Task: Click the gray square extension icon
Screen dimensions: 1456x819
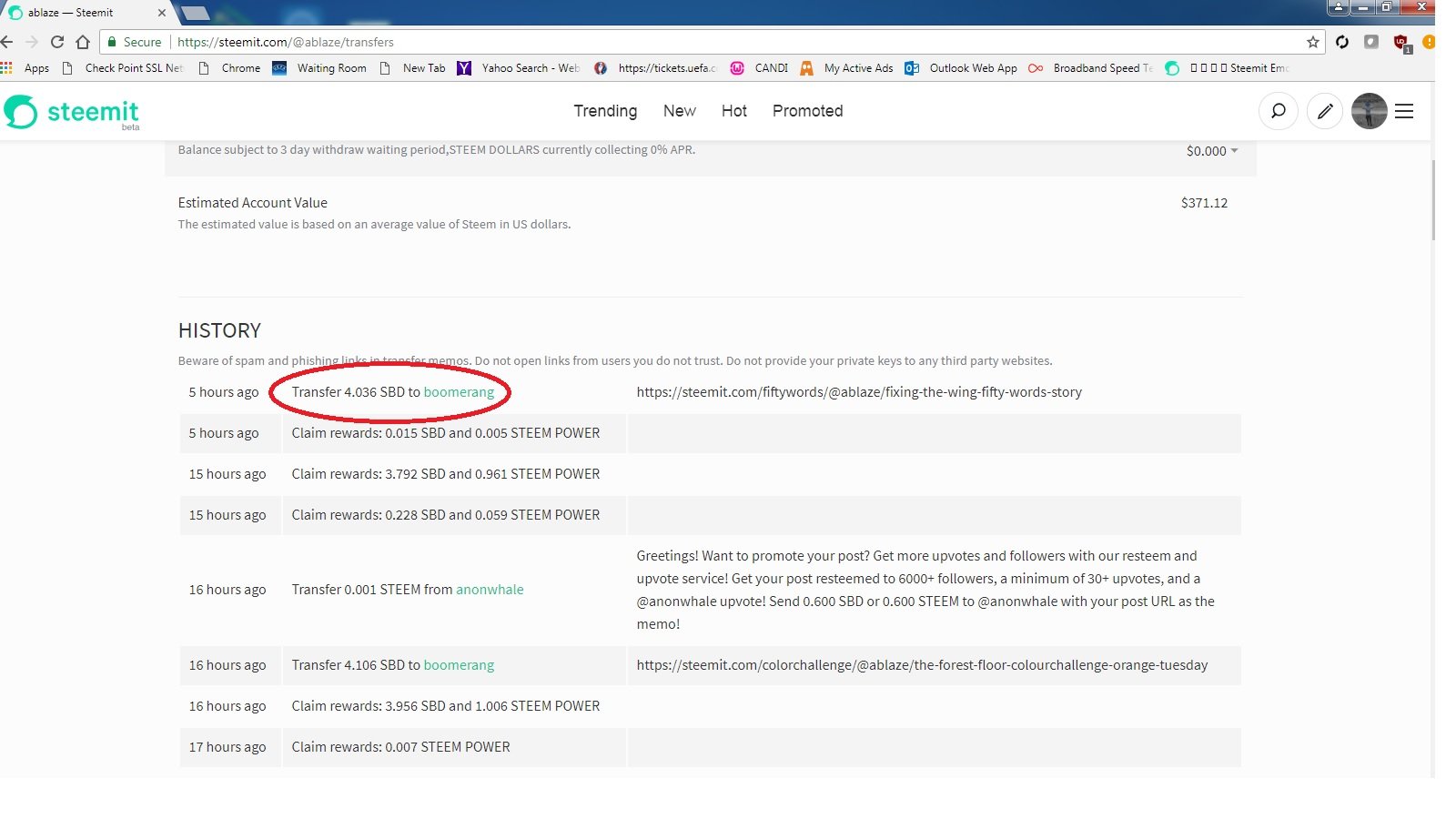Action: pyautogui.click(x=1371, y=42)
